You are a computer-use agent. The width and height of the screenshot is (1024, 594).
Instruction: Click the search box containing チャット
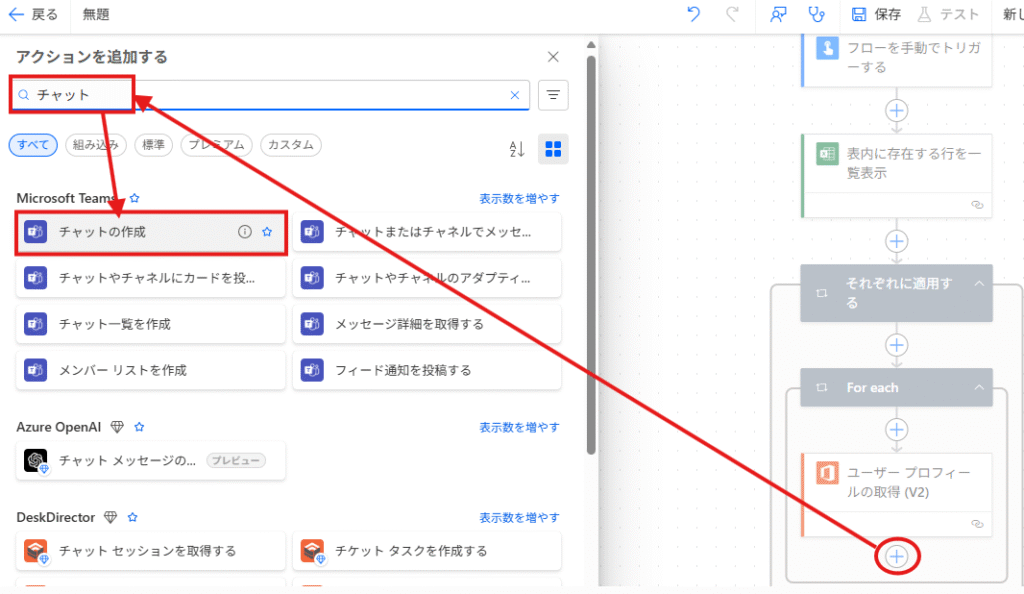[x=269, y=95]
